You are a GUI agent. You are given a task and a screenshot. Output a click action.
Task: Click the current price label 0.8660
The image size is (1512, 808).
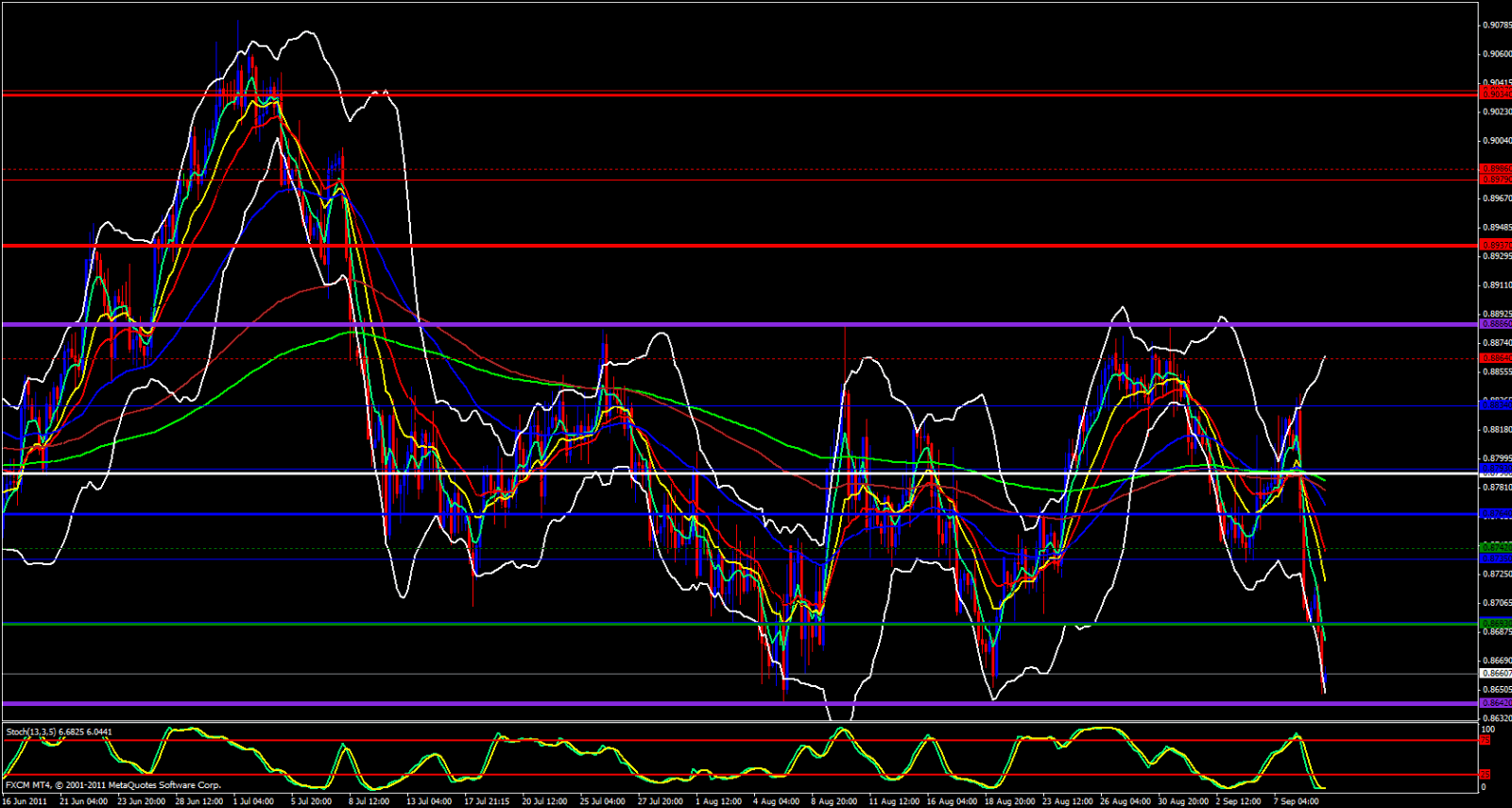coord(1496,674)
